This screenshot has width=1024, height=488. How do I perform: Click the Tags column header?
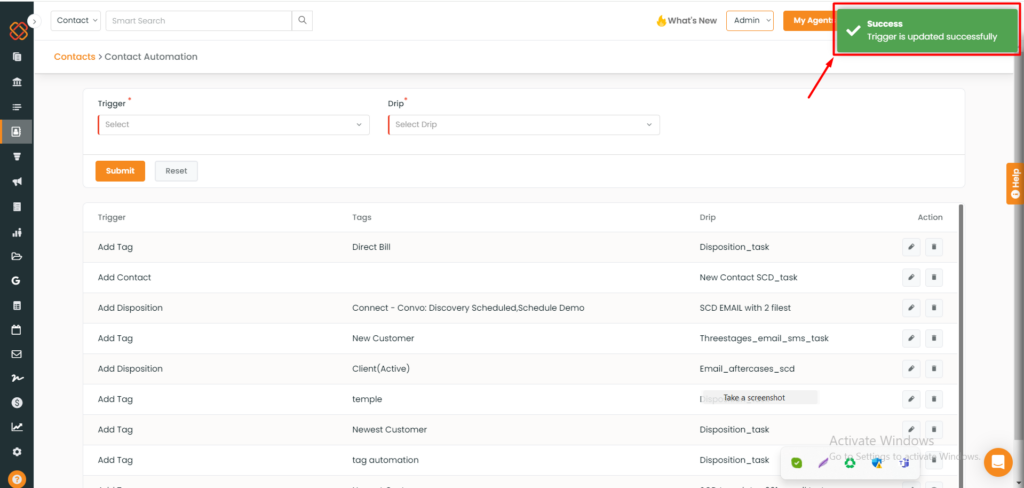pyautogui.click(x=362, y=217)
